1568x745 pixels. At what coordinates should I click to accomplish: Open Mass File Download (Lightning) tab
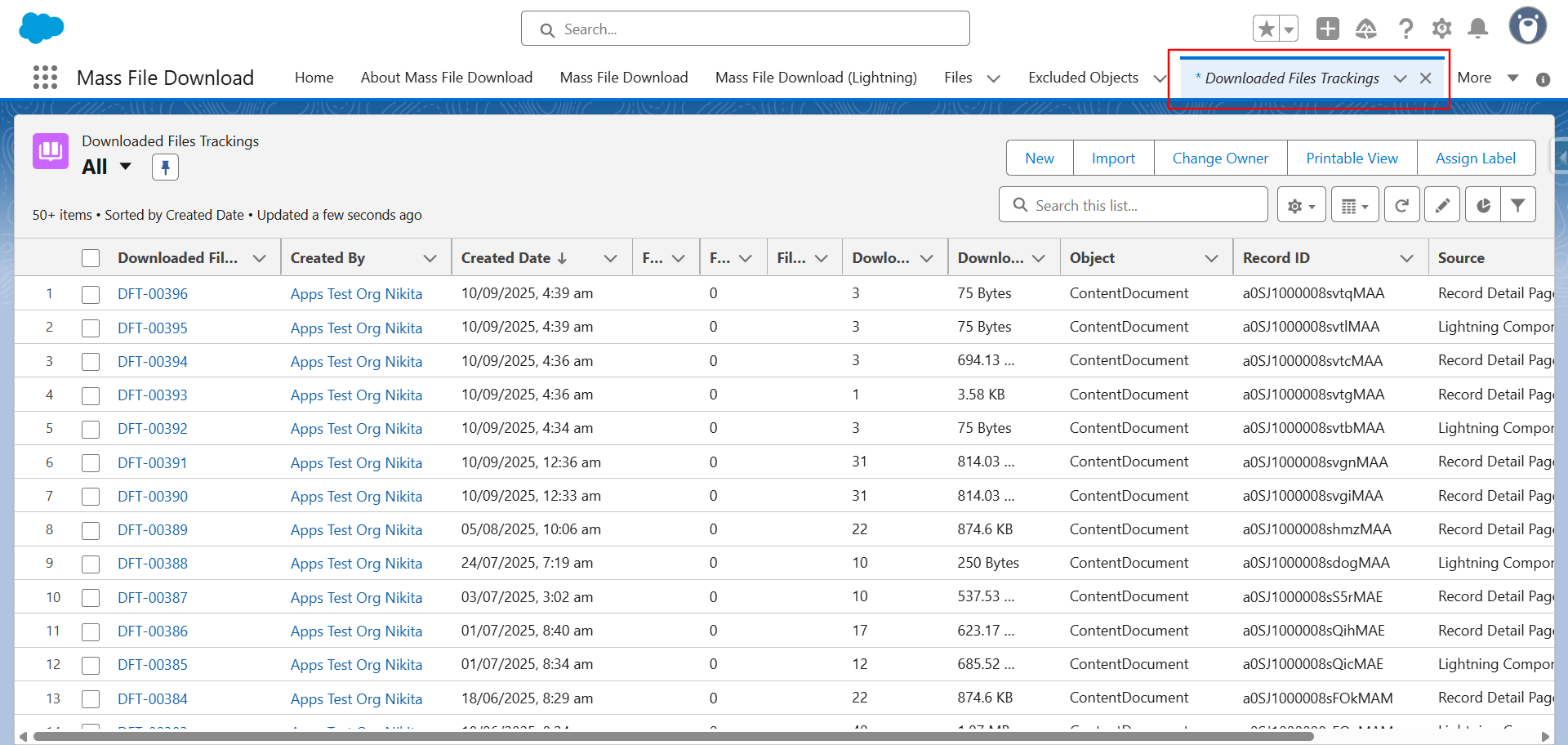pos(816,78)
